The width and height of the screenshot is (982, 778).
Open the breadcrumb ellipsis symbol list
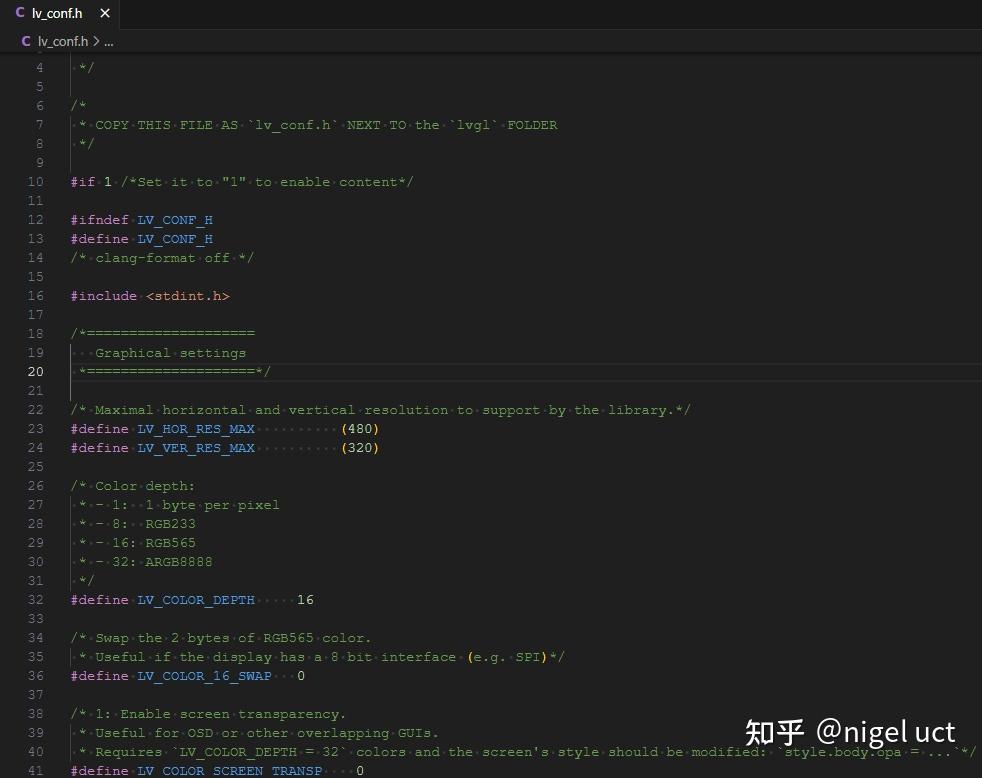[x=109, y=42]
